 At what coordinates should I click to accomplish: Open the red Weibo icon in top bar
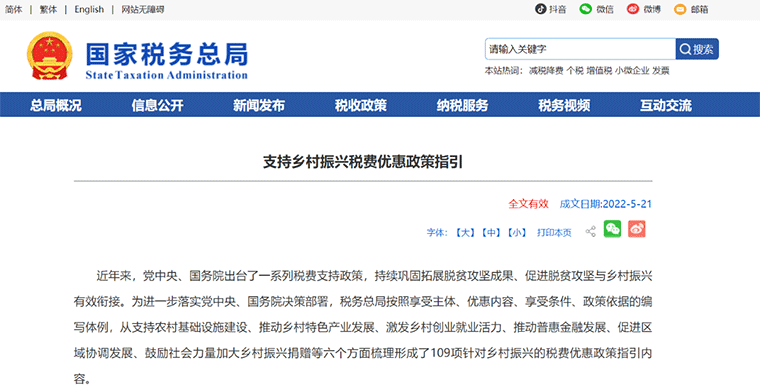click(633, 9)
